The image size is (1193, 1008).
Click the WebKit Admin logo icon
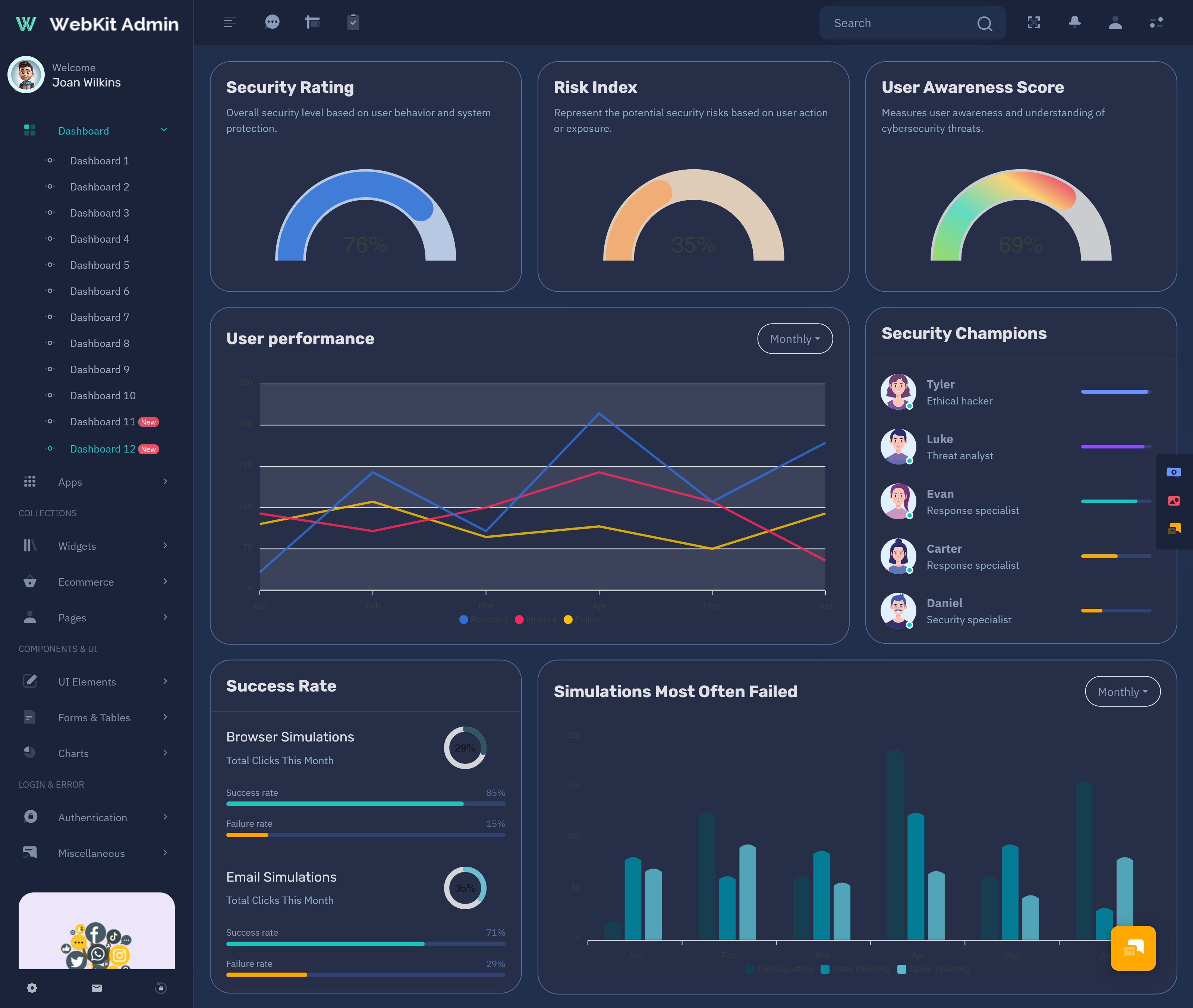point(26,23)
